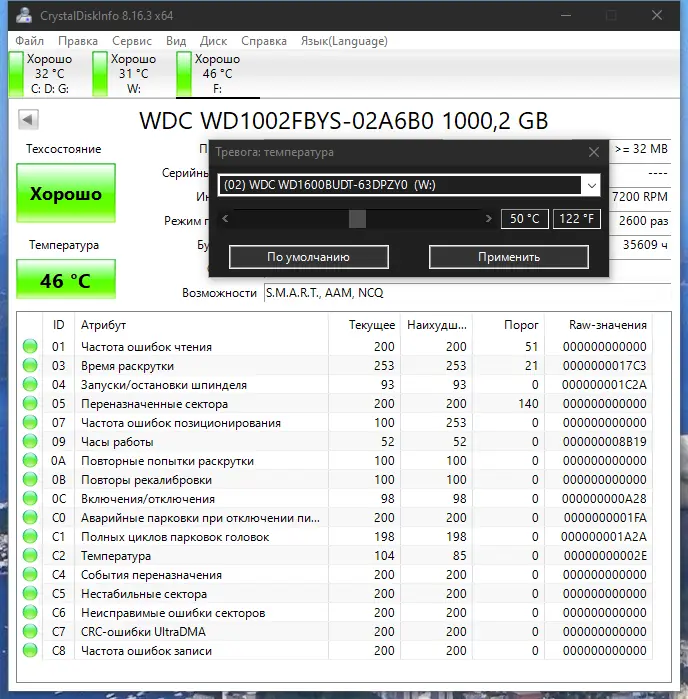Image resolution: width=688 pixels, height=699 pixels.
Task: Open the Справка menu
Action: click(x=264, y=41)
